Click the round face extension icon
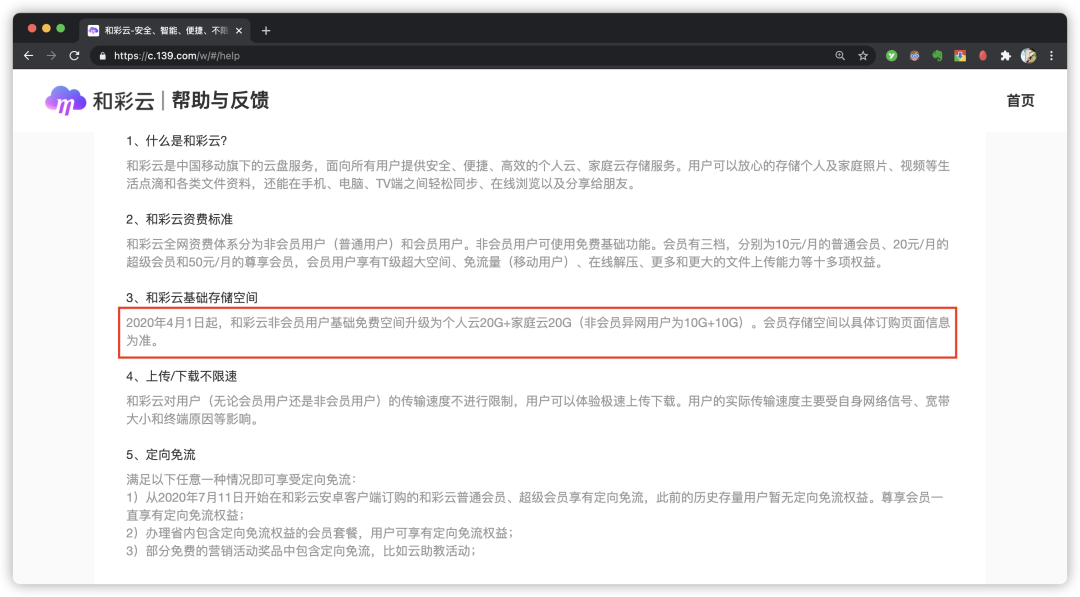This screenshot has width=1080, height=597. [x=914, y=56]
